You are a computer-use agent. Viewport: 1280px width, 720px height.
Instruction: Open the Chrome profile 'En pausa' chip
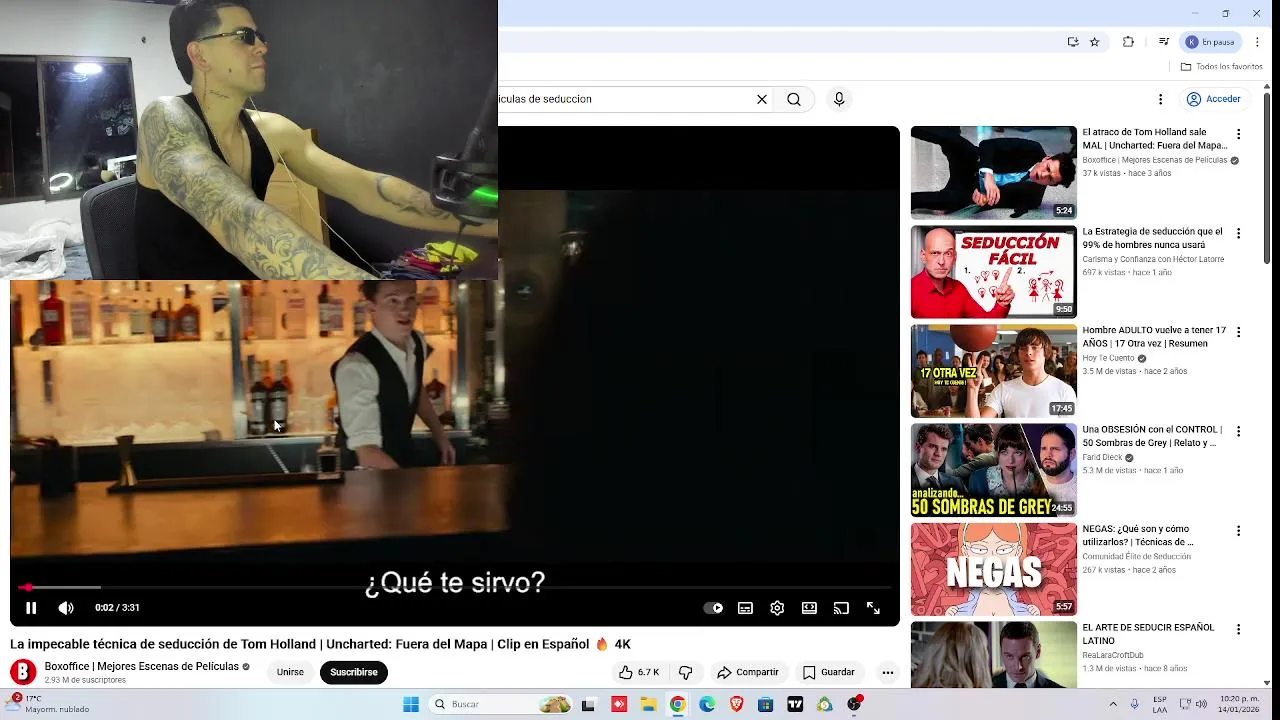(x=1212, y=42)
